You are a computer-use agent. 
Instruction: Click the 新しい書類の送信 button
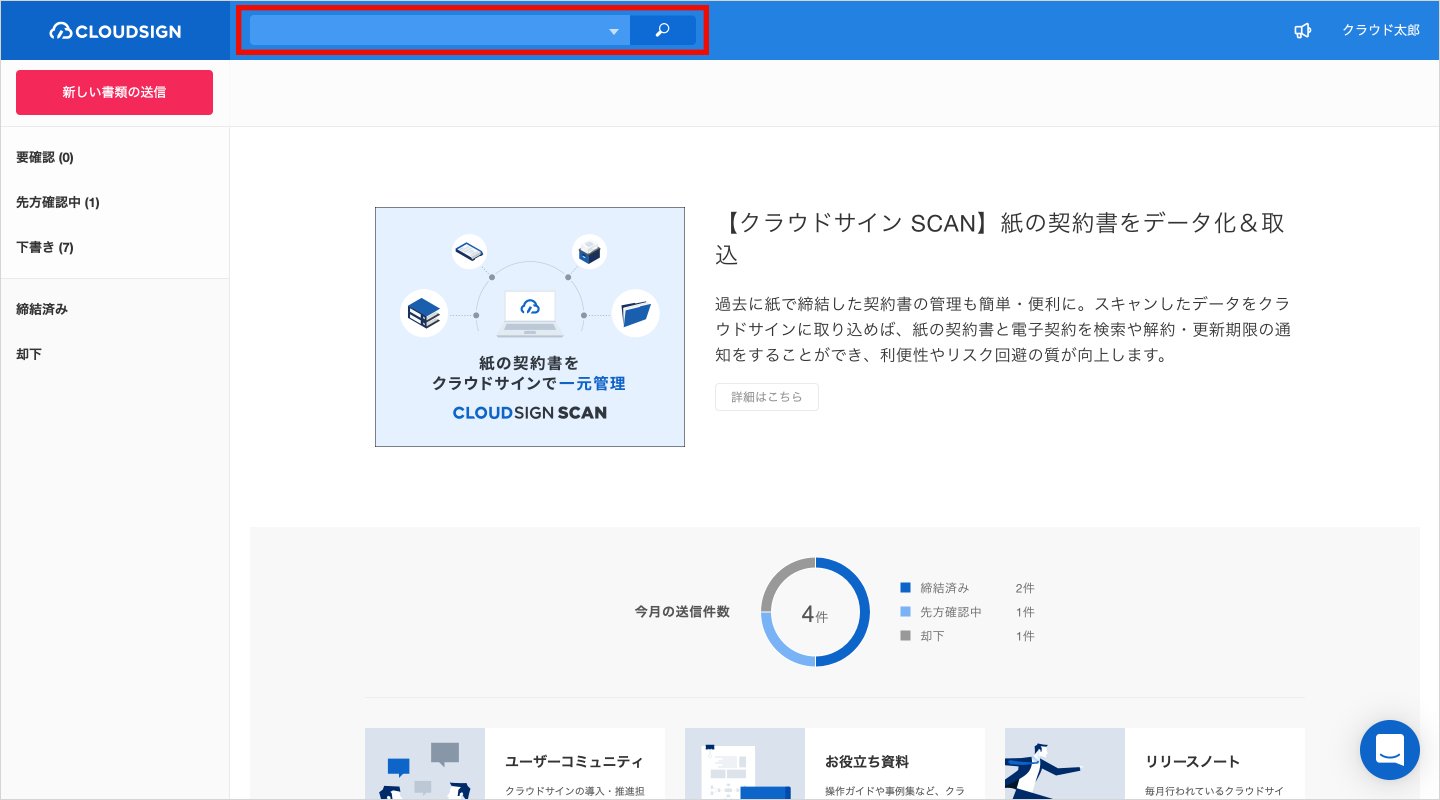click(114, 92)
